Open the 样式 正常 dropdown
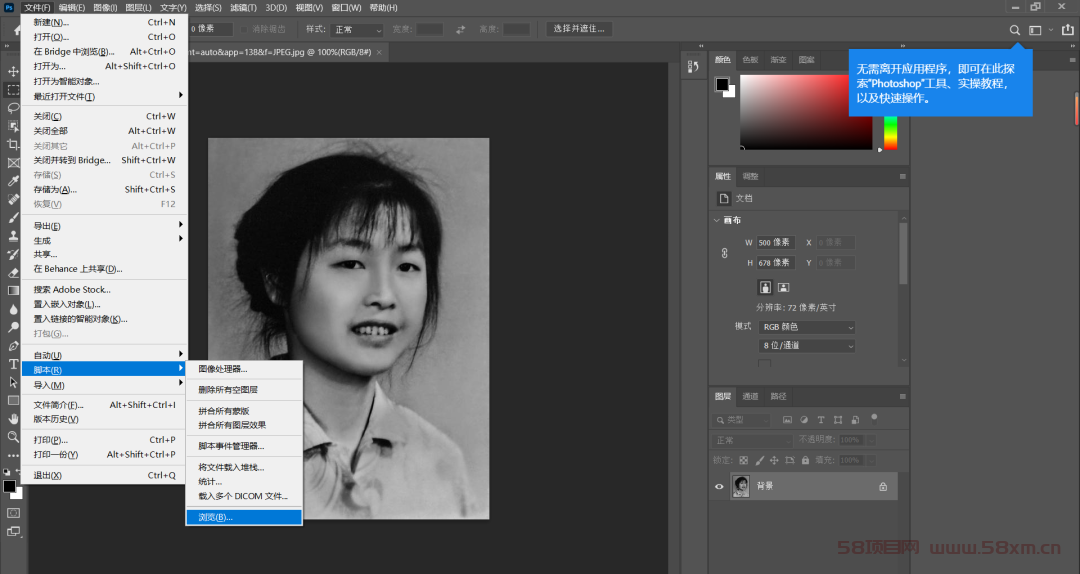Image resolution: width=1080 pixels, height=574 pixels. [357, 30]
